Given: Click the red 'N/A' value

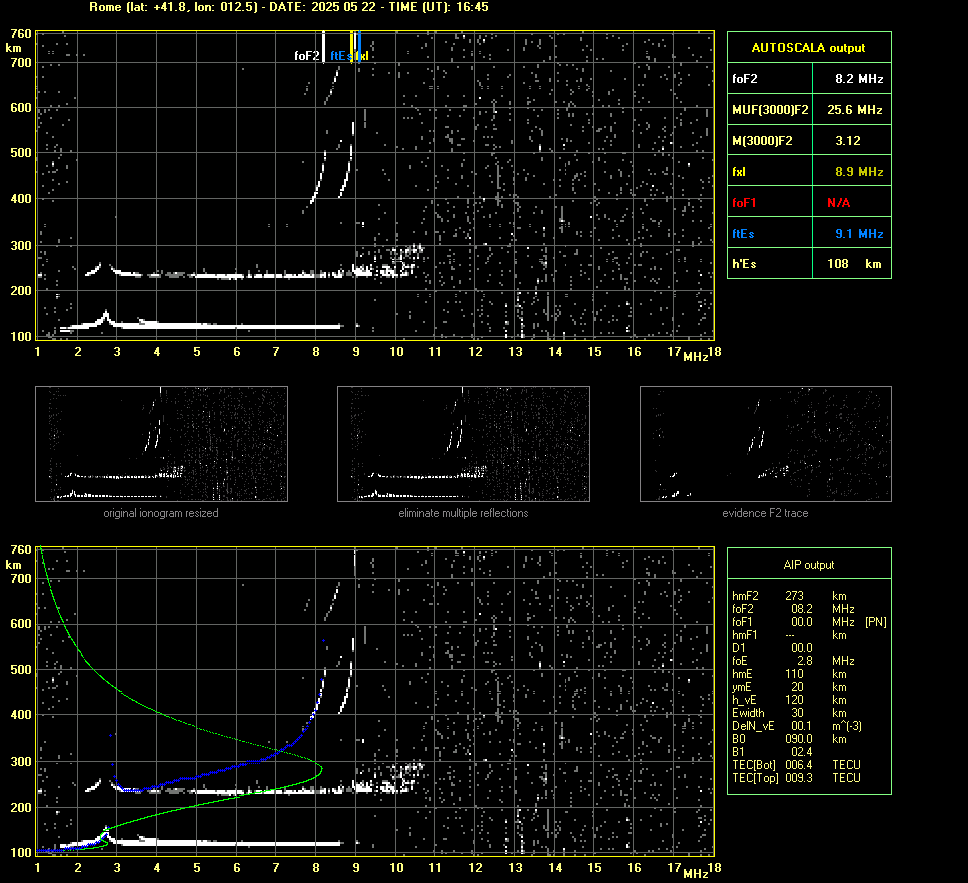Looking at the screenshot, I should point(838,203).
